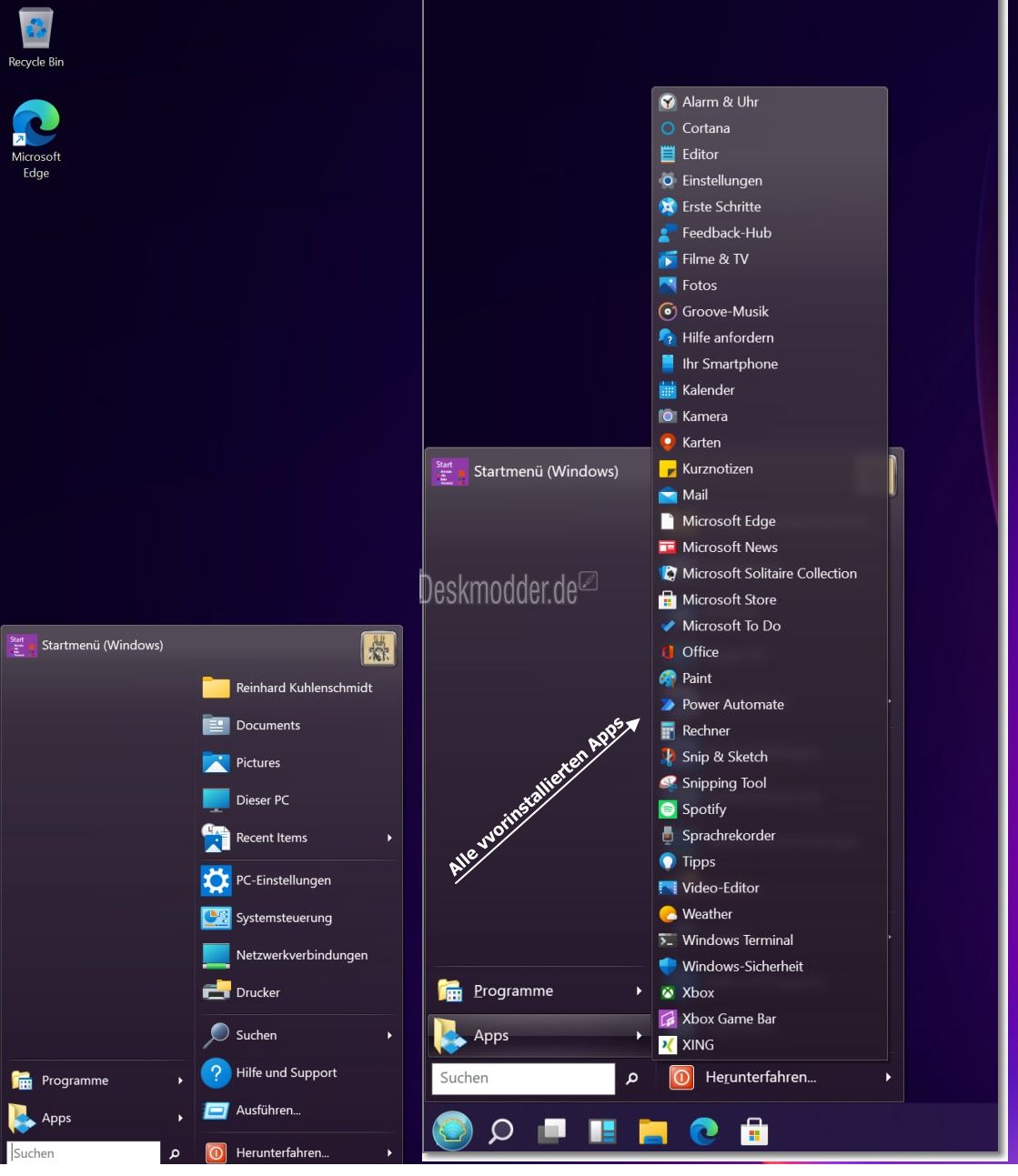
Task: Open Dieser PC entry
Action: click(x=298, y=800)
